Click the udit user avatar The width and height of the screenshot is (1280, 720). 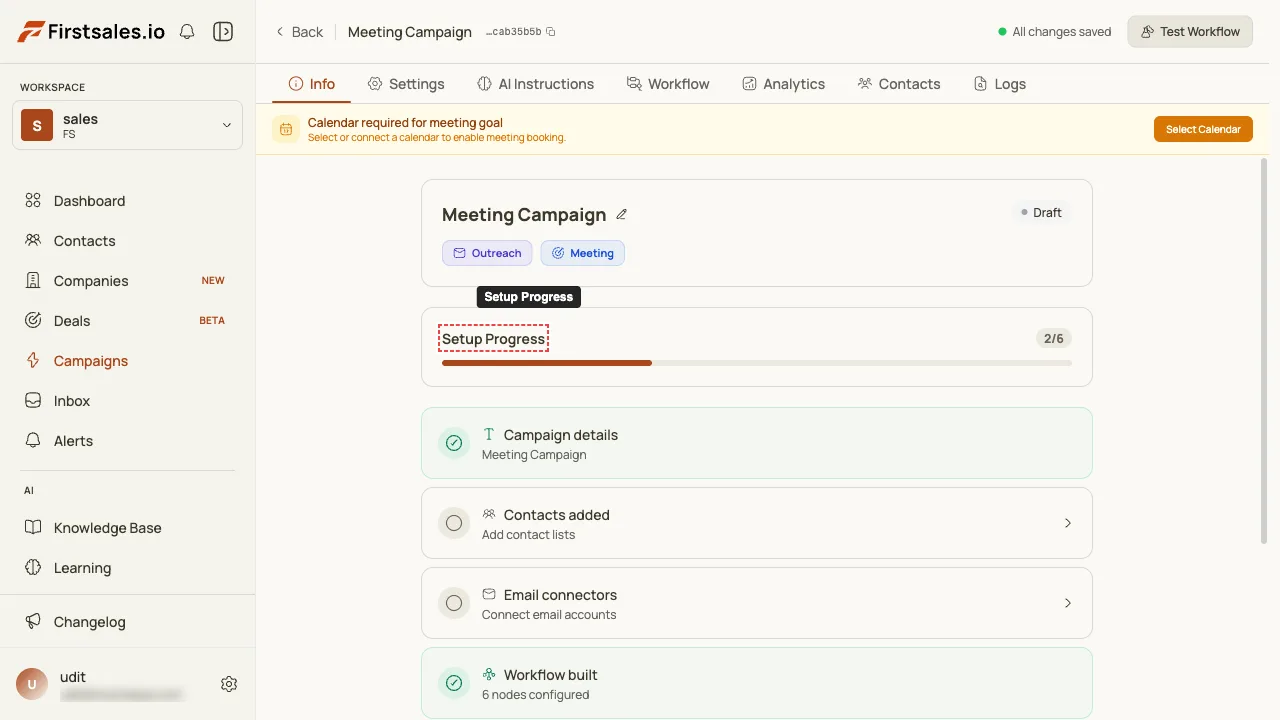click(32, 684)
